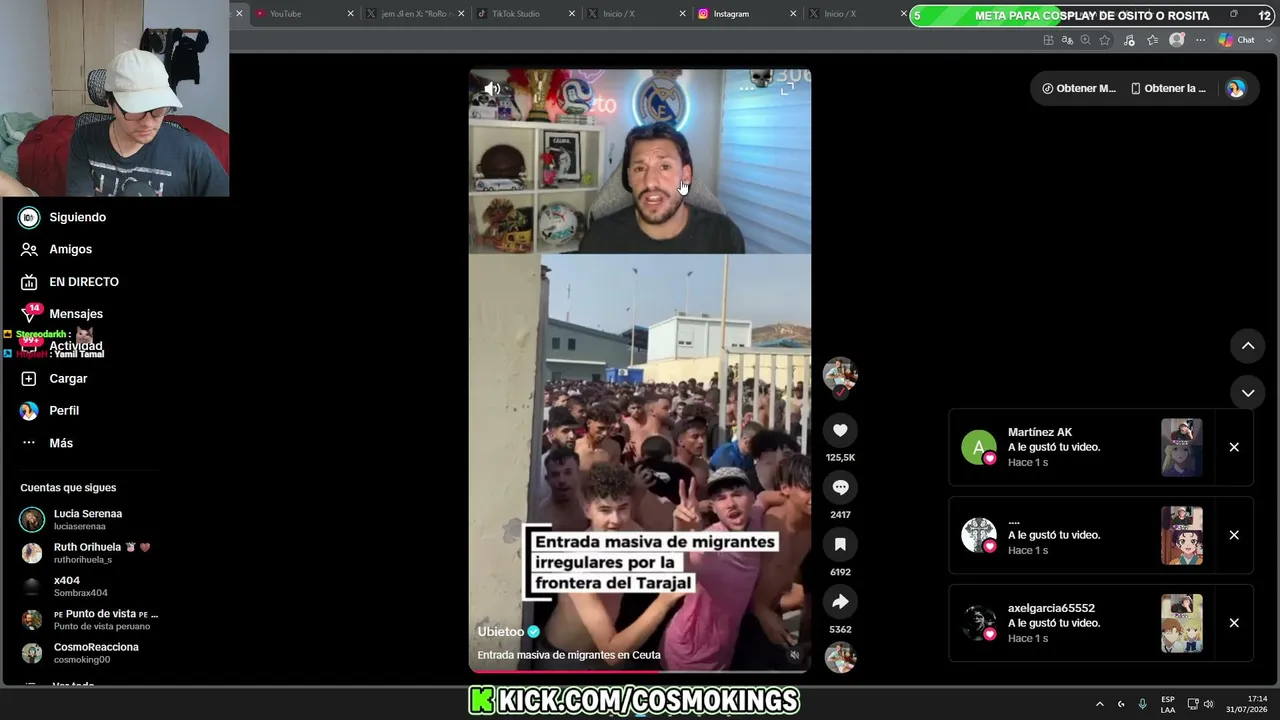View video thumbnail in axelgarcia65552 notification
This screenshot has width=1280, height=720.
[x=1182, y=623]
